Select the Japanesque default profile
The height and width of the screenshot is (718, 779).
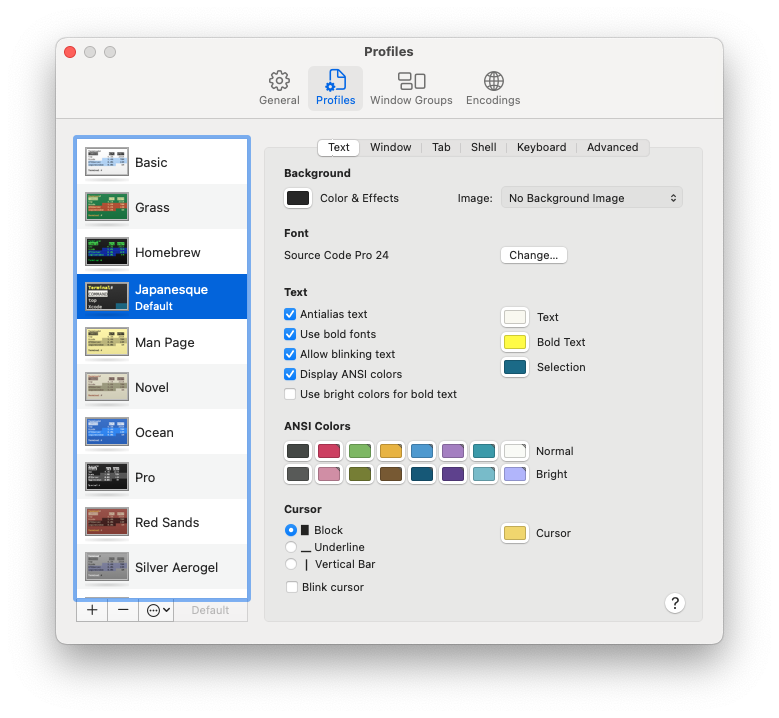[x=162, y=297]
